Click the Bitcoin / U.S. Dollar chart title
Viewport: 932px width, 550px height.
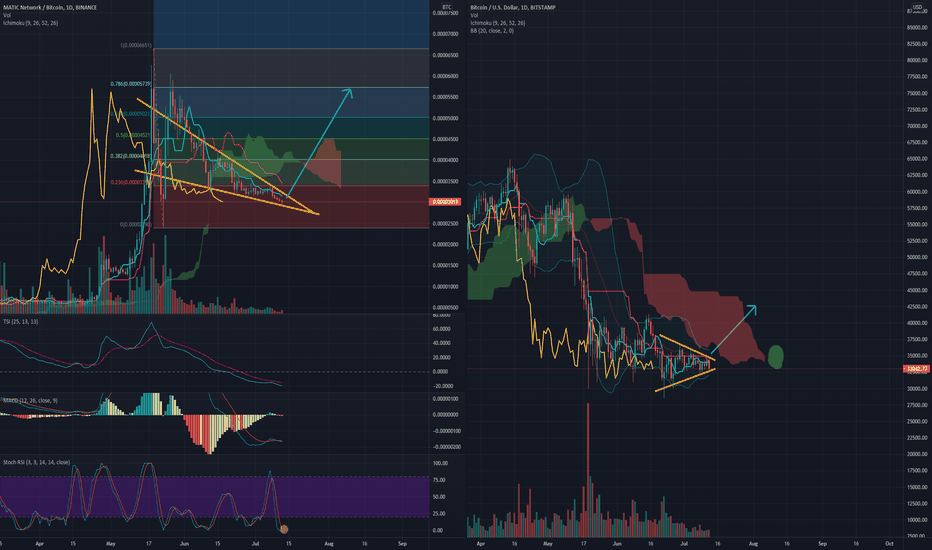[513, 8]
